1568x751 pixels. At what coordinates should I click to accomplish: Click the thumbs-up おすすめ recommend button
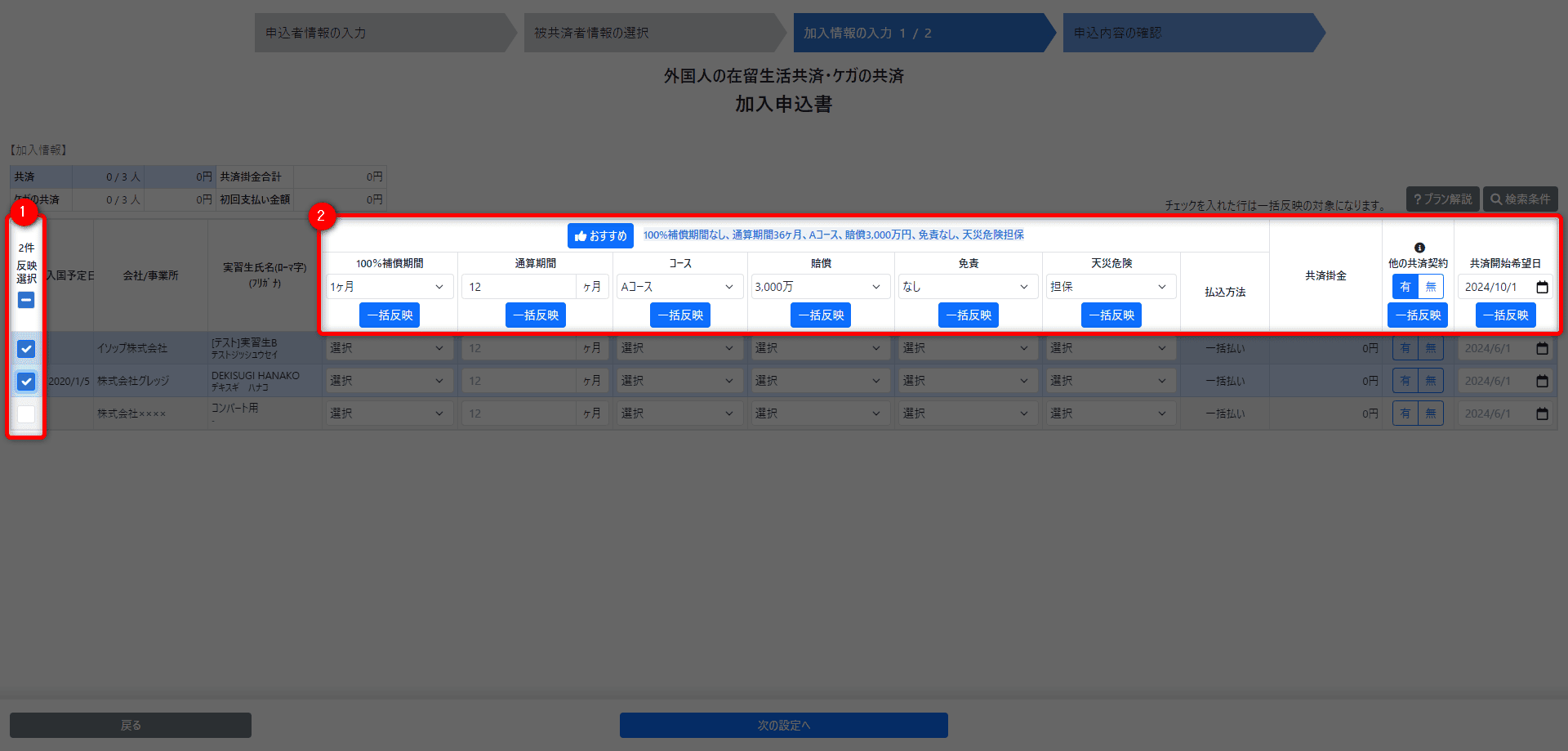600,235
